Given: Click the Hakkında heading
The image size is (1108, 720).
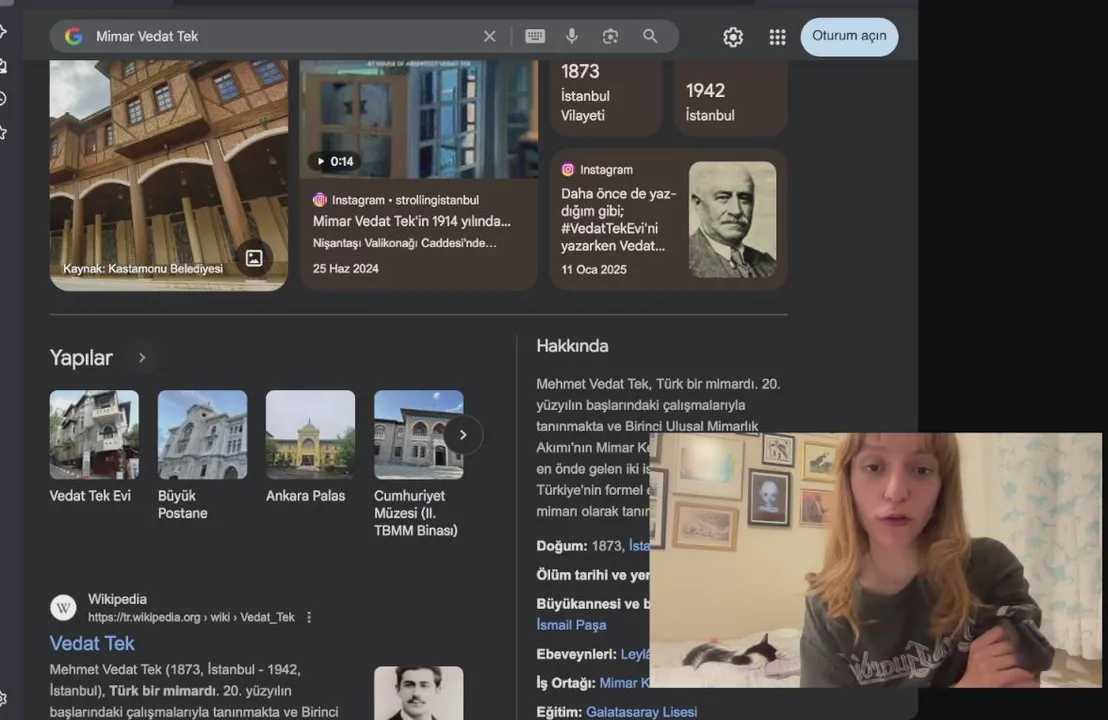Looking at the screenshot, I should (x=572, y=346).
